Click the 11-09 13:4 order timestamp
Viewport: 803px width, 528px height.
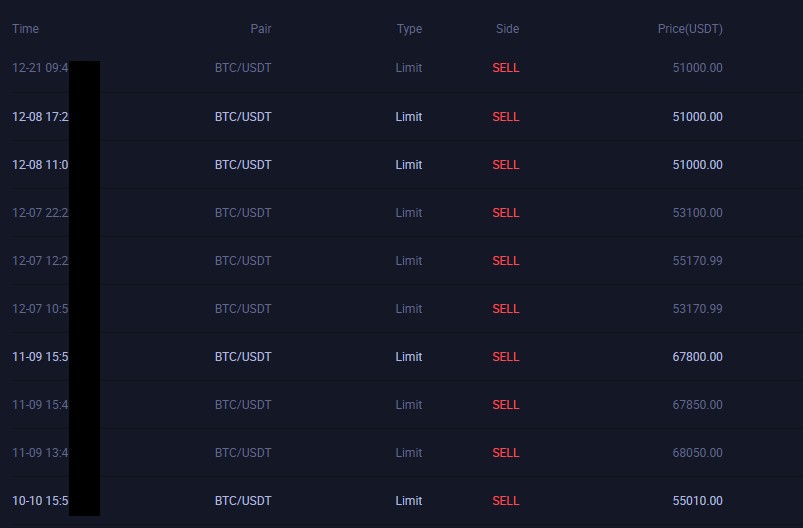[40, 453]
